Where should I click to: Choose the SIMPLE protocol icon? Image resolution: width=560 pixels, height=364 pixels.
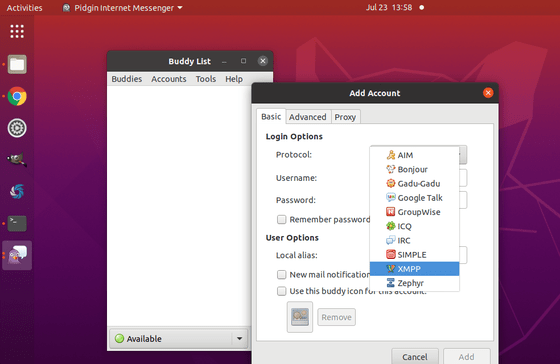point(391,254)
